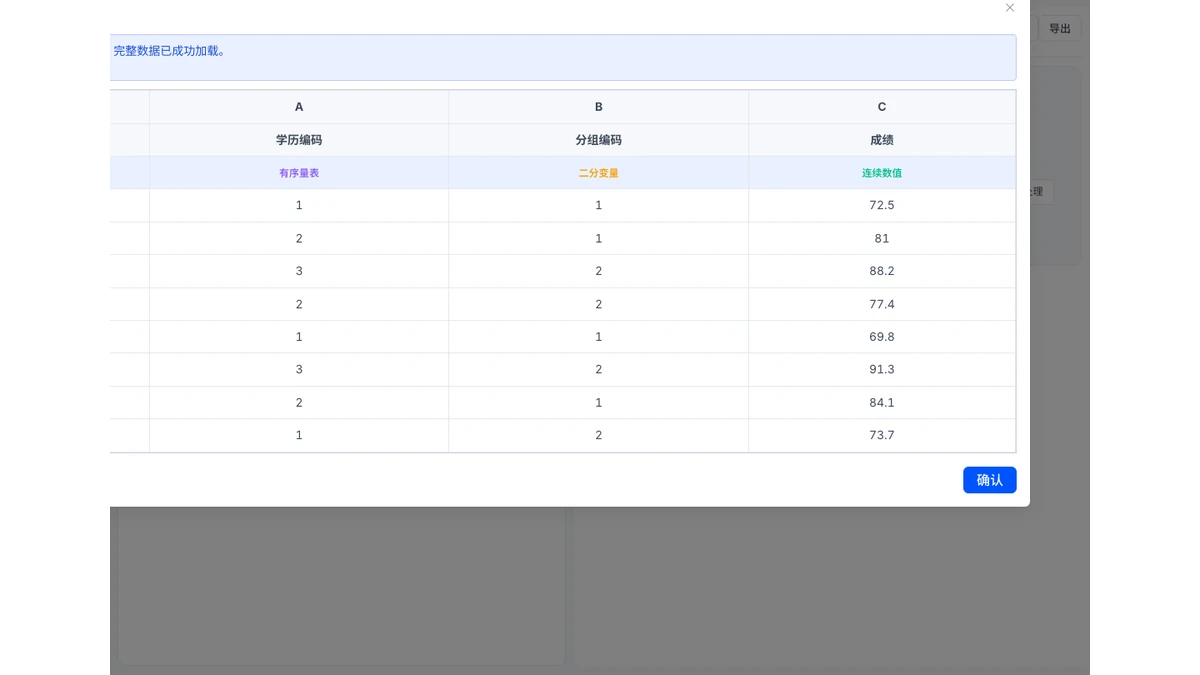Select the 成绩 cell showing 91.3
The width and height of the screenshot is (1200, 675).
coord(882,369)
